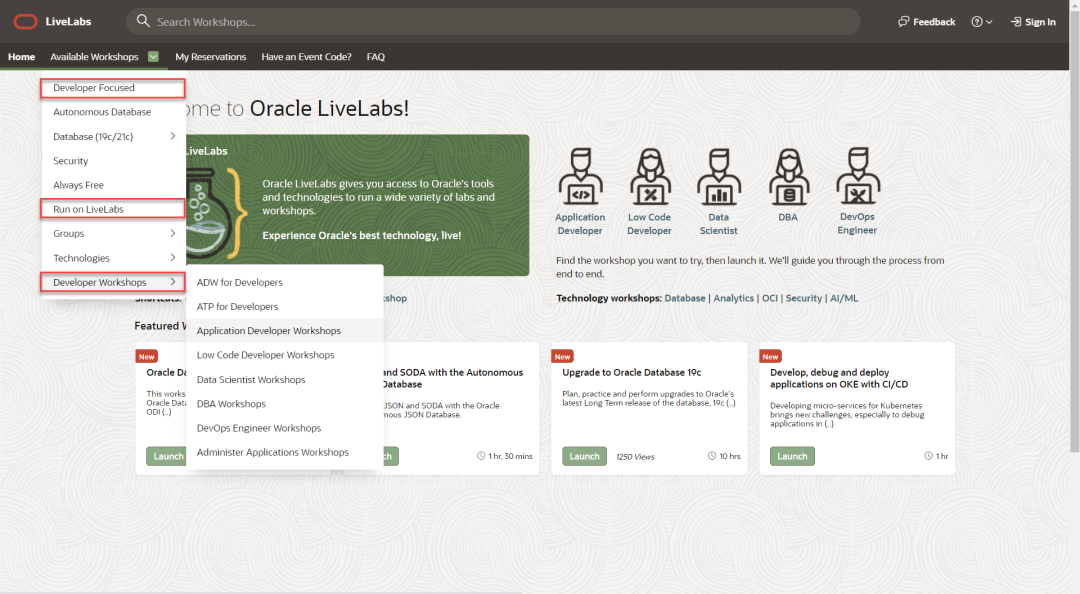Click the DBA persona icon

tap(789, 176)
